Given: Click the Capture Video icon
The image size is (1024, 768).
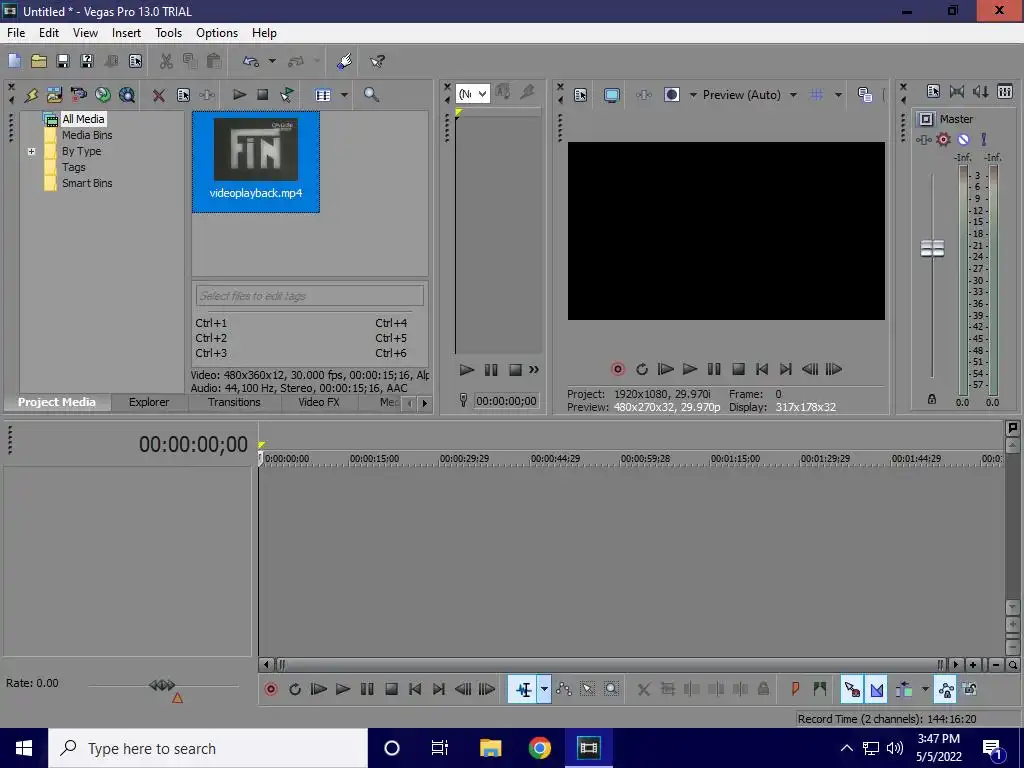Looking at the screenshot, I should point(78,95).
